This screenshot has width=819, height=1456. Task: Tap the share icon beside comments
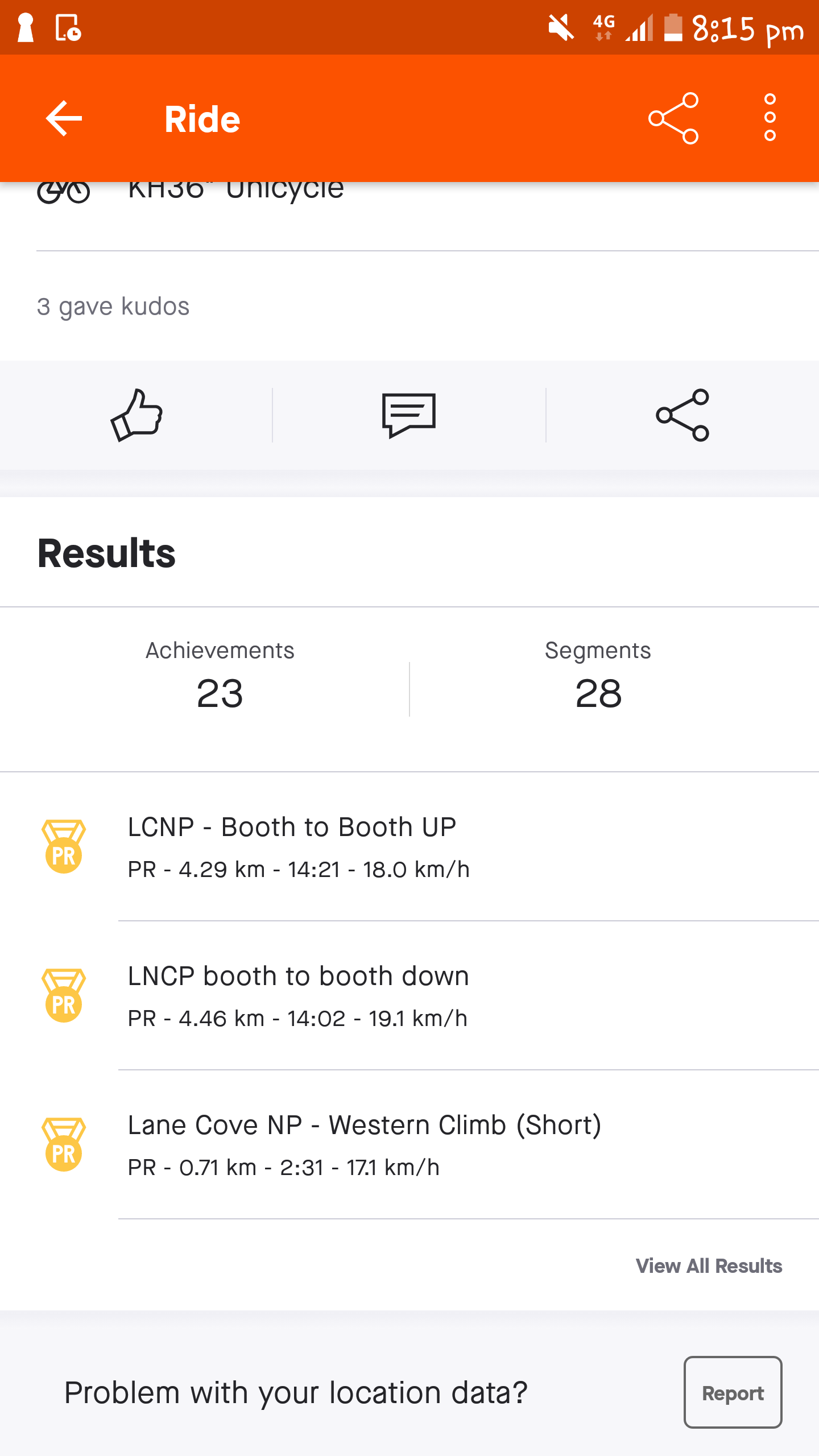click(682, 415)
